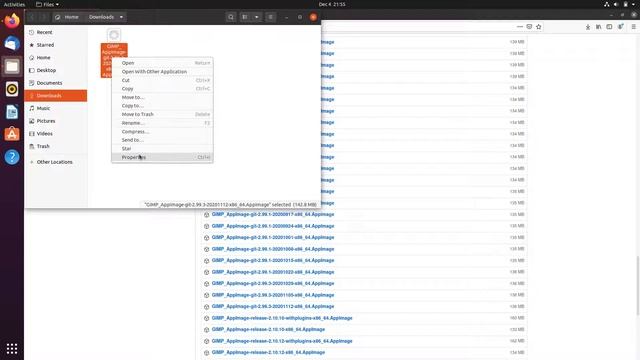640x360 pixels.
Task: Select Copy from the context menu
Action: [x=162, y=89]
